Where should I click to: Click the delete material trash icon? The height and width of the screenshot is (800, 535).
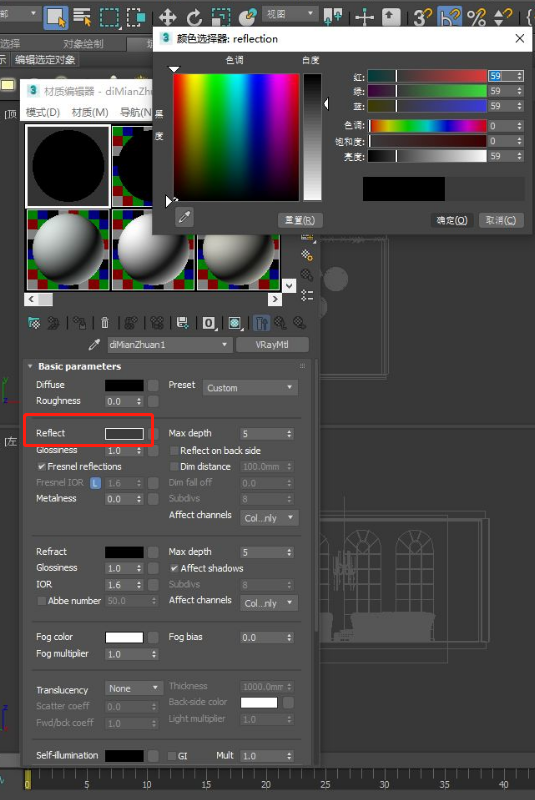(105, 323)
